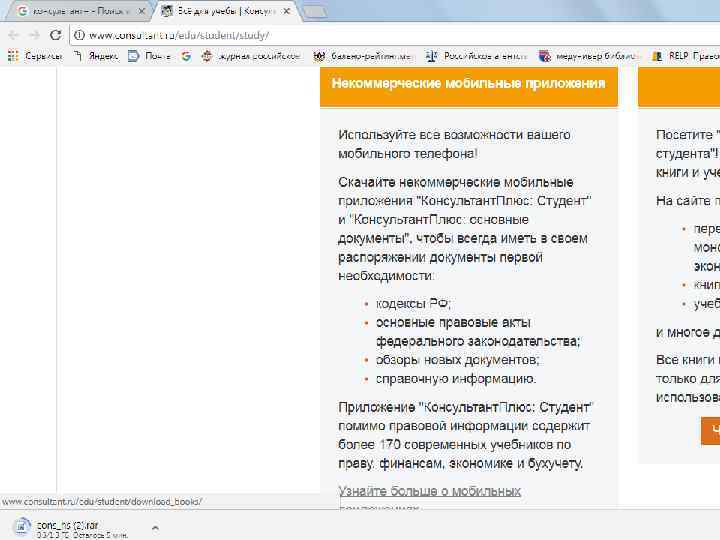The height and width of the screenshot is (540, 720).
Task: Close the Google search tab
Action: point(142,11)
